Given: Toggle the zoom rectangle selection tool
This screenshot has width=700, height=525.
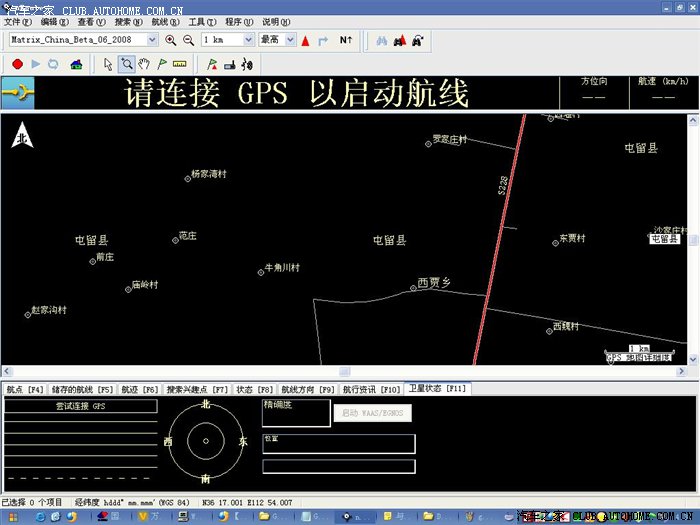Looking at the screenshot, I should coord(126,64).
